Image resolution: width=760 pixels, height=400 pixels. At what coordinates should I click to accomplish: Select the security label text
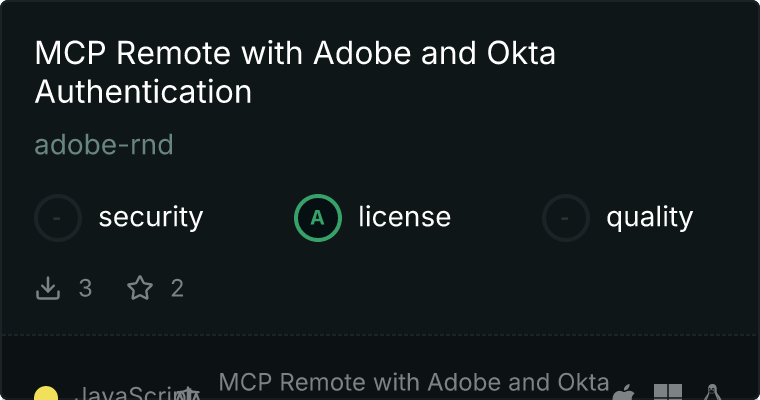pyautogui.click(x=151, y=217)
